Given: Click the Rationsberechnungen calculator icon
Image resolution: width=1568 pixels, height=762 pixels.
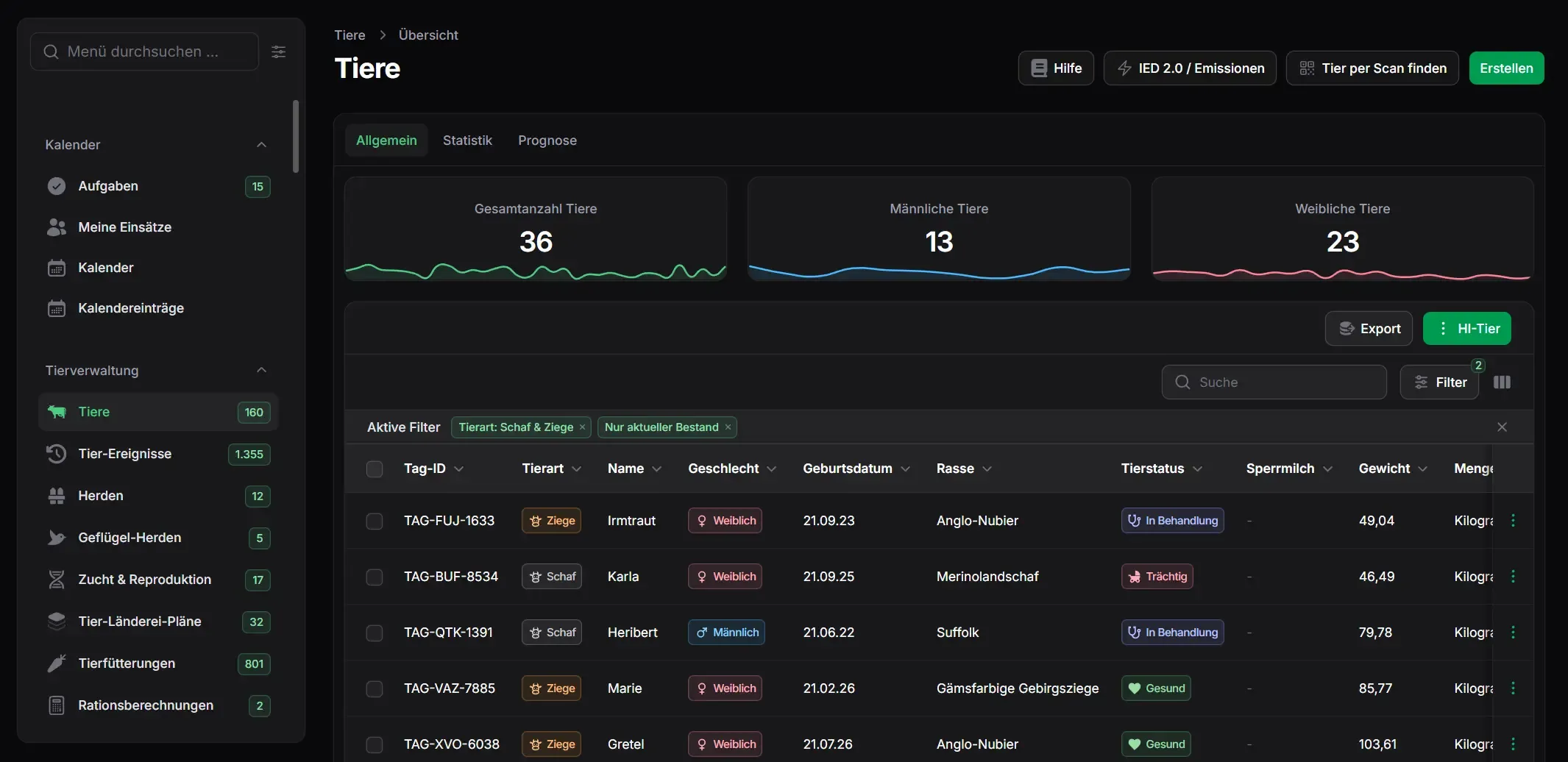Looking at the screenshot, I should point(57,705).
